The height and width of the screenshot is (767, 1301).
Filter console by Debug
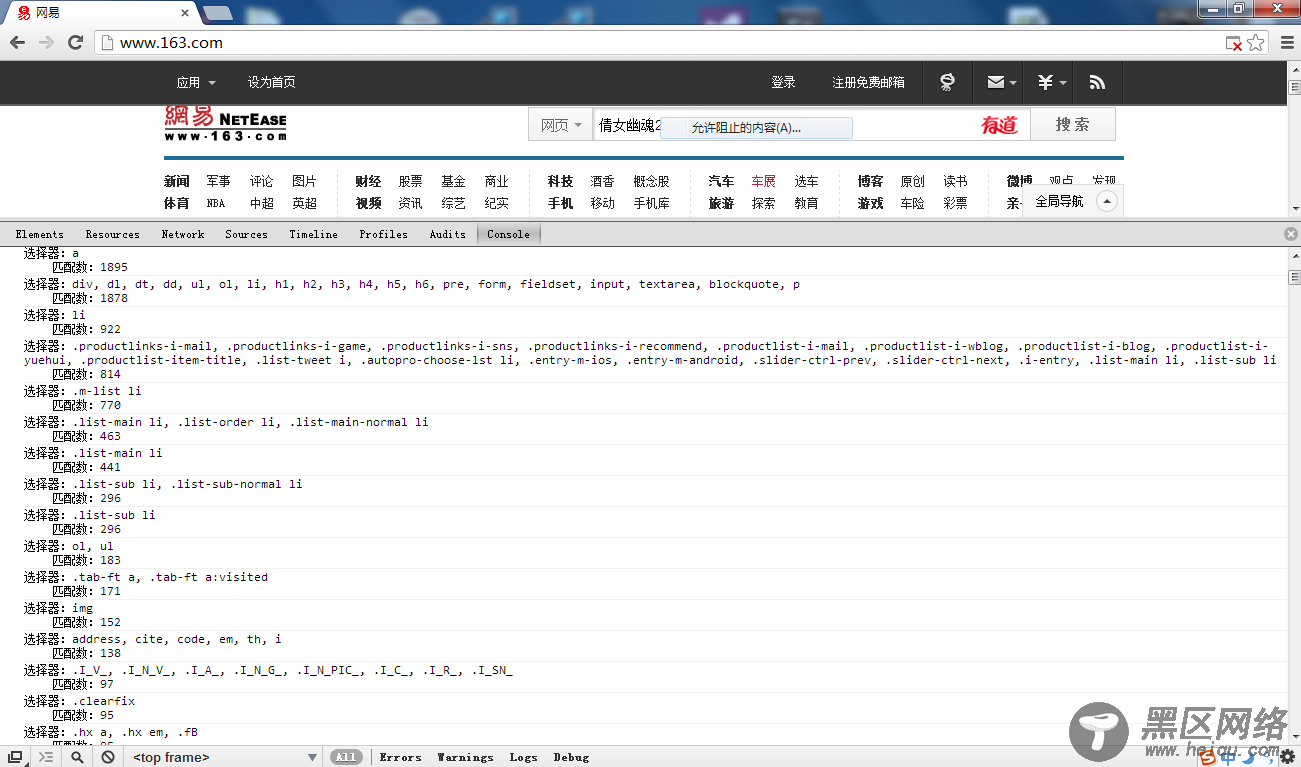point(571,757)
